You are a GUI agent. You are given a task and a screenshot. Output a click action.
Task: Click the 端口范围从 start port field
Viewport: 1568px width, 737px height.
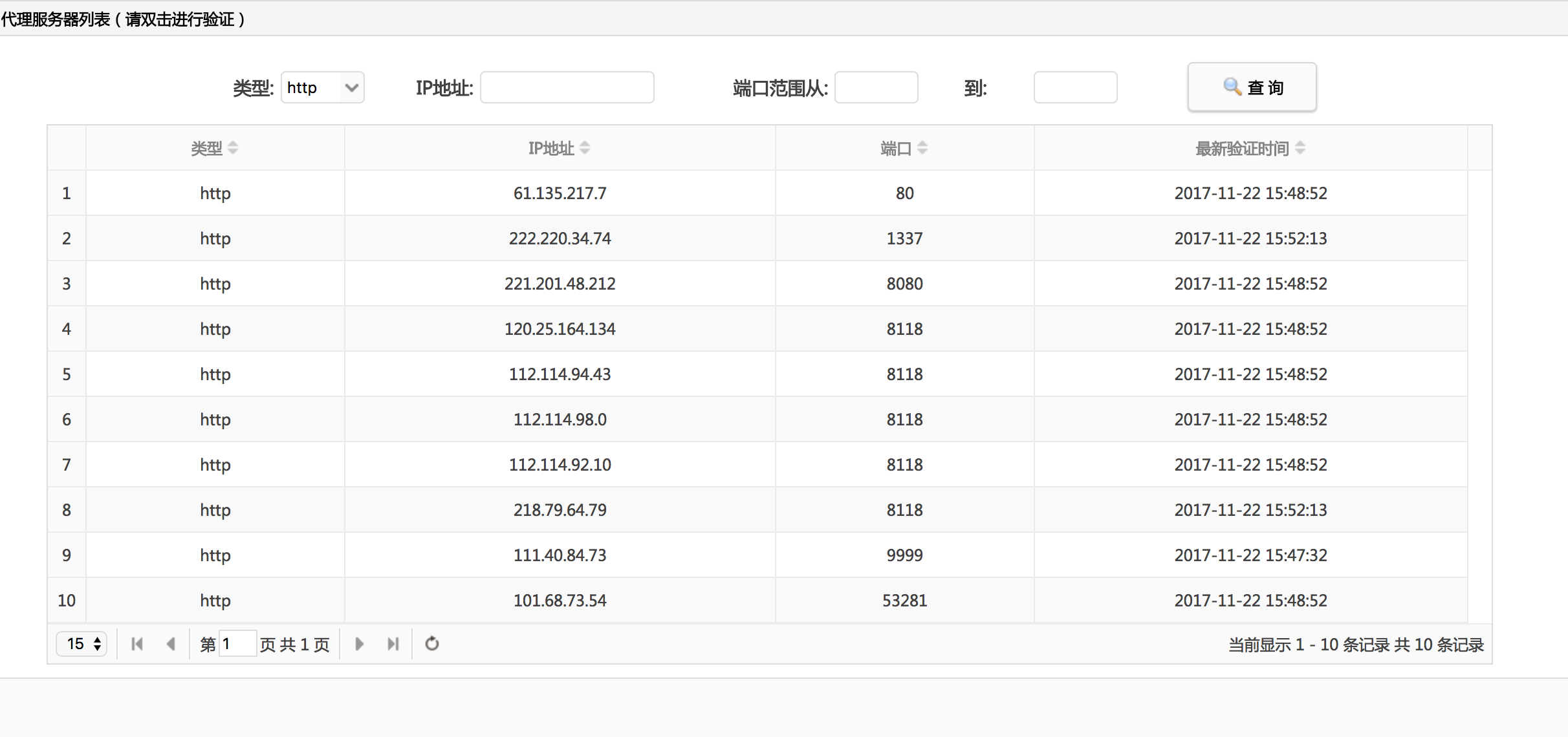[x=876, y=87]
